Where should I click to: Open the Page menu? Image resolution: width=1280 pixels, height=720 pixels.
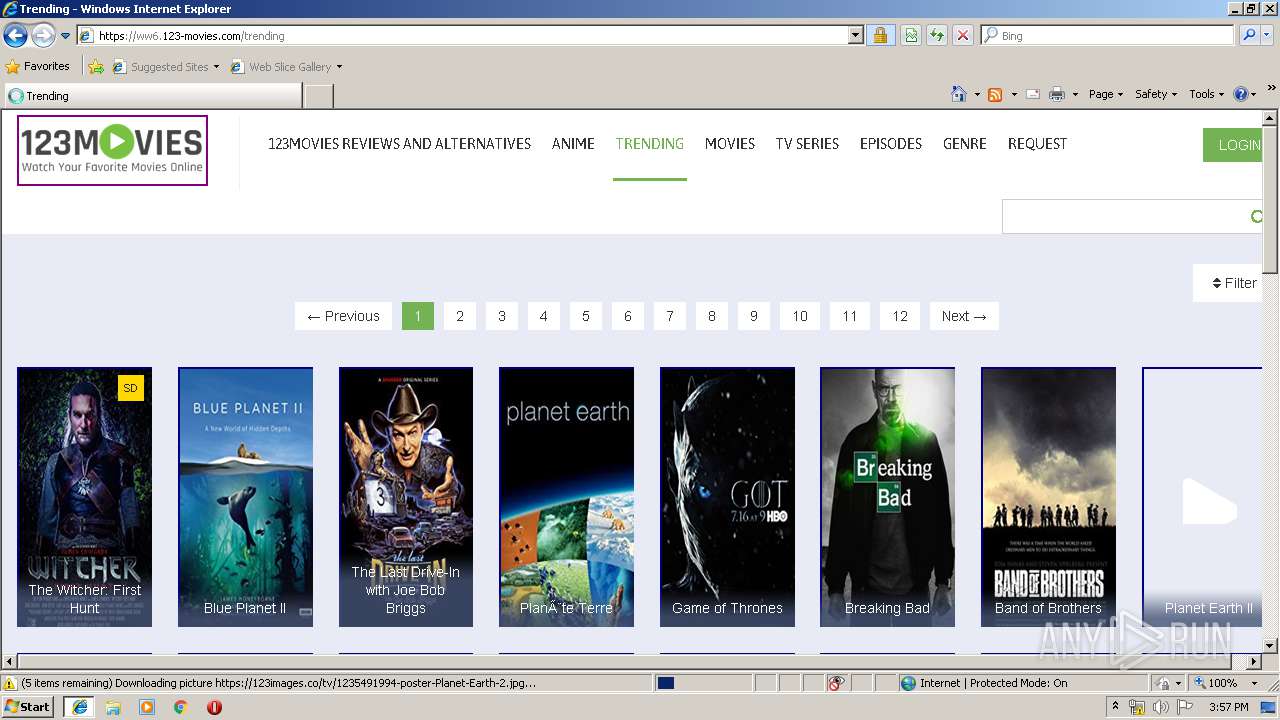(x=1105, y=94)
